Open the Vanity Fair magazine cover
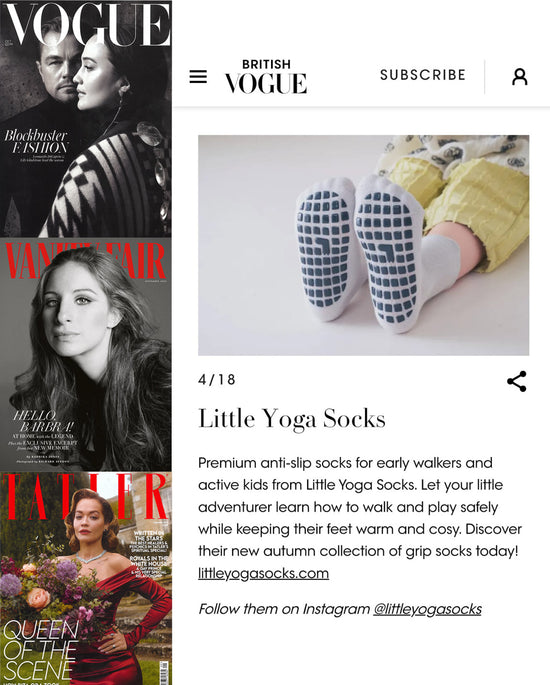This screenshot has width=550, height=685. pyautogui.click(x=86, y=355)
